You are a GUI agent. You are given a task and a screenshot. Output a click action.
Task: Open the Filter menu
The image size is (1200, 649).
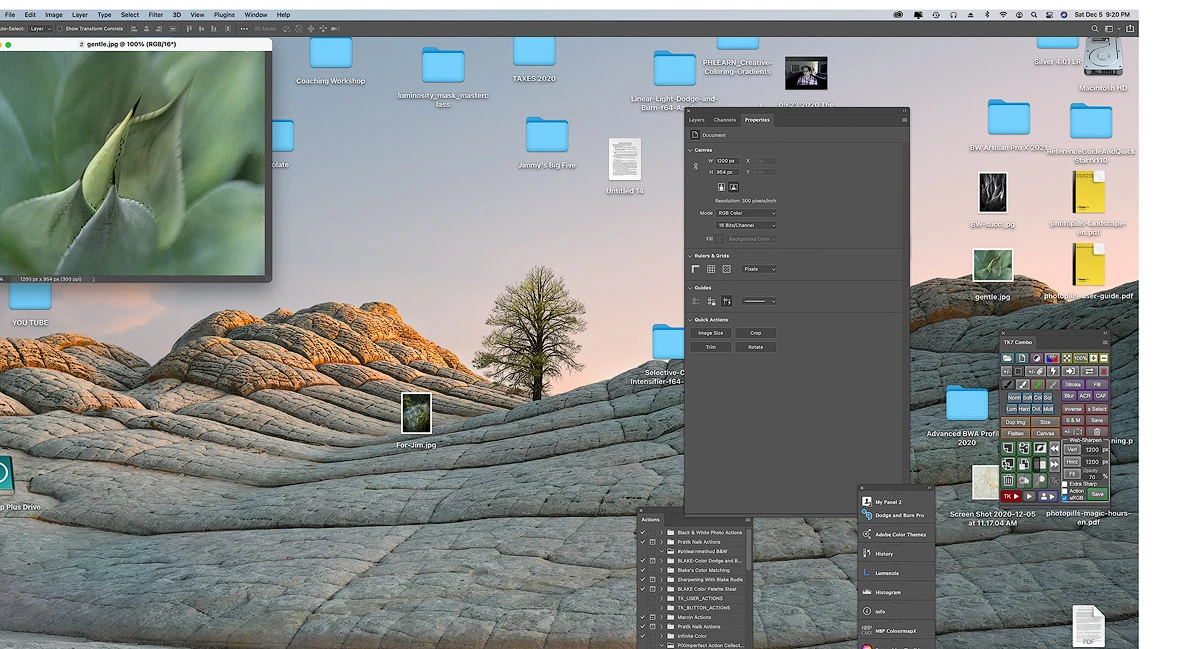[156, 15]
